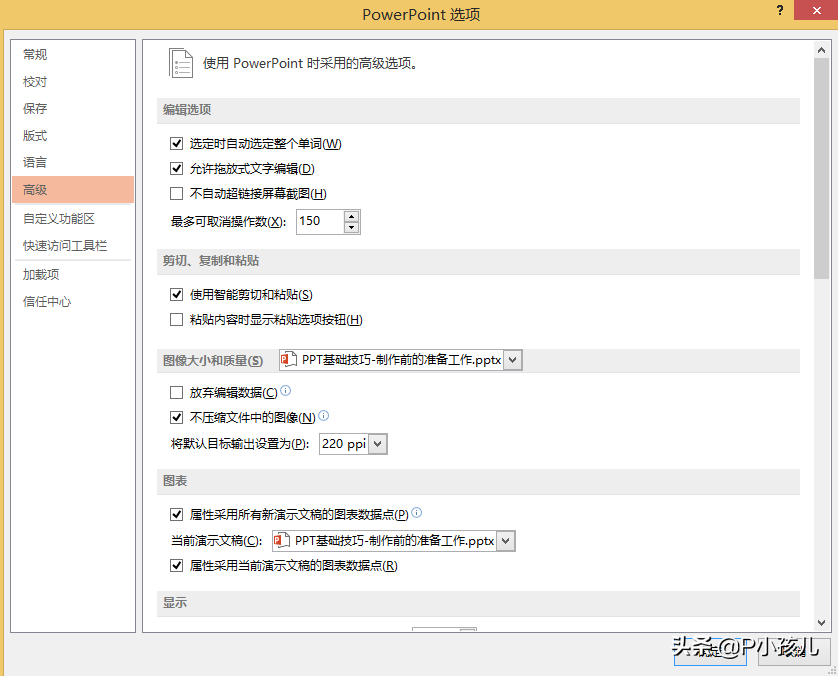Viewport: 838px width, 676px height.
Task: Click the info icon beside 图表数据点(P)
Action: click(417, 512)
